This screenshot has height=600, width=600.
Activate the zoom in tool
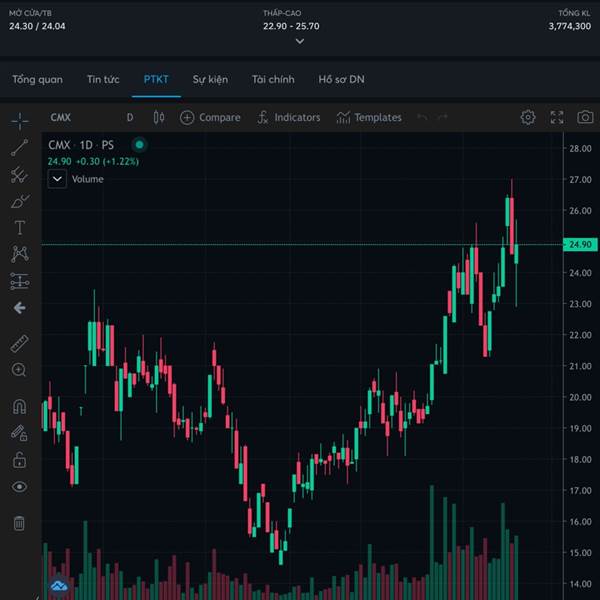[19, 370]
